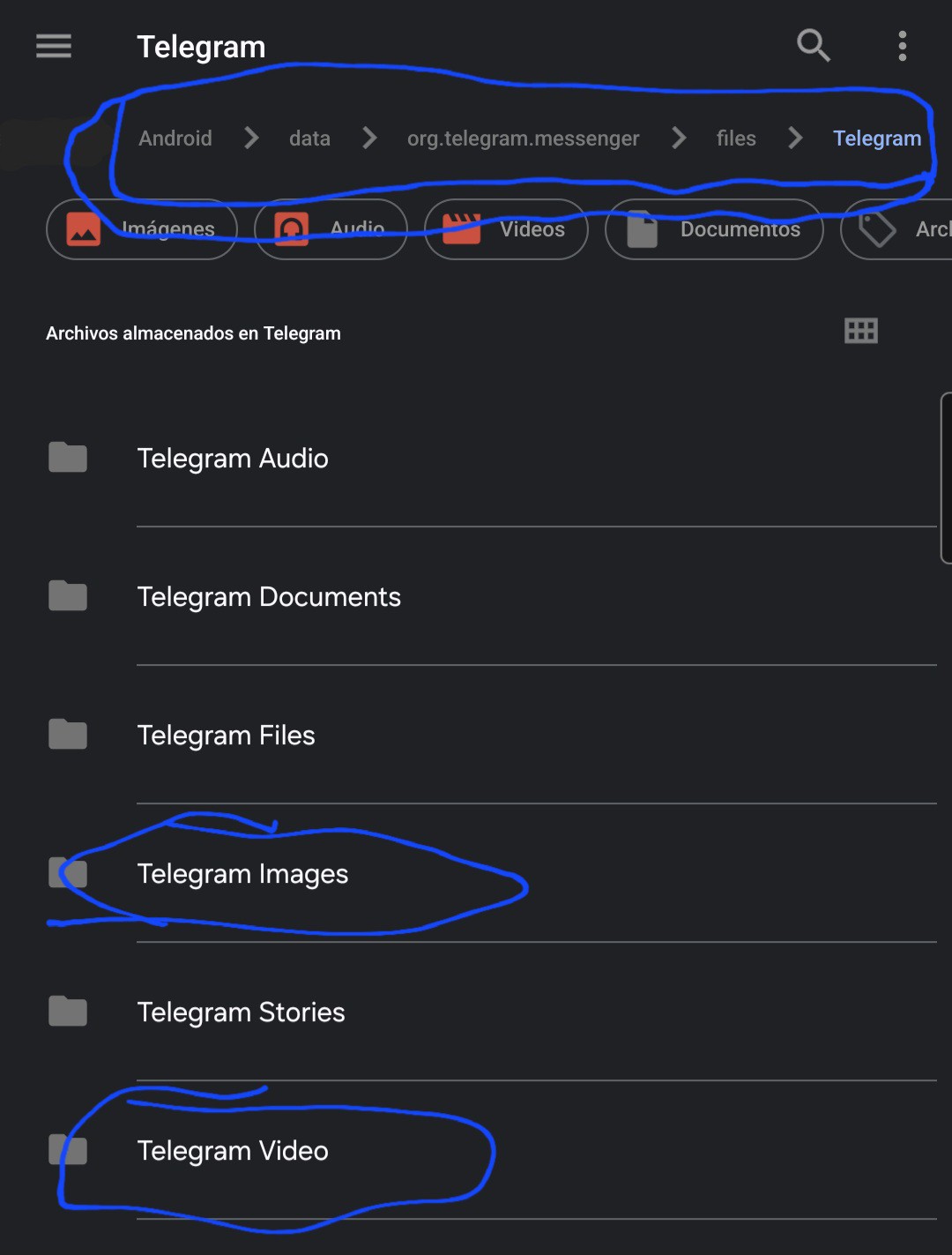Switch to grid view layout
The width and height of the screenshot is (952, 1255).
tap(860, 332)
